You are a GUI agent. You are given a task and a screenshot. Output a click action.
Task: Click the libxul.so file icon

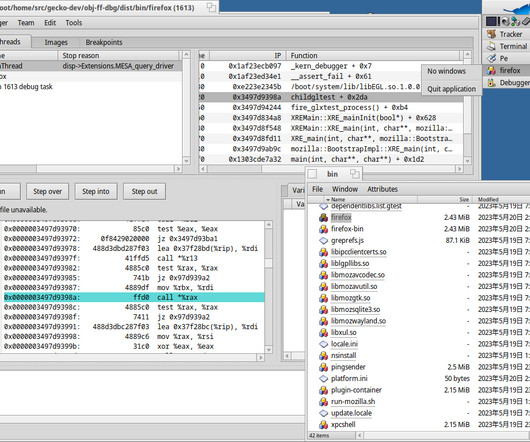(x=323, y=332)
